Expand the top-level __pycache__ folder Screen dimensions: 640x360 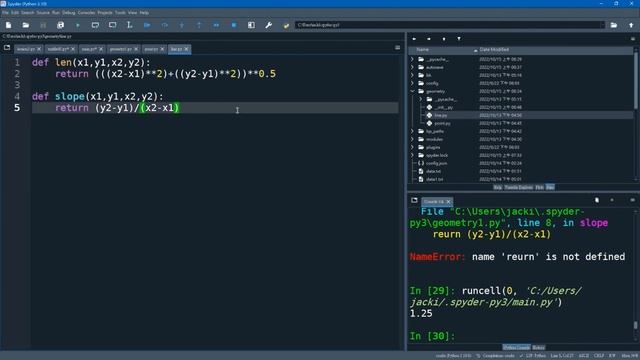(x=412, y=59)
